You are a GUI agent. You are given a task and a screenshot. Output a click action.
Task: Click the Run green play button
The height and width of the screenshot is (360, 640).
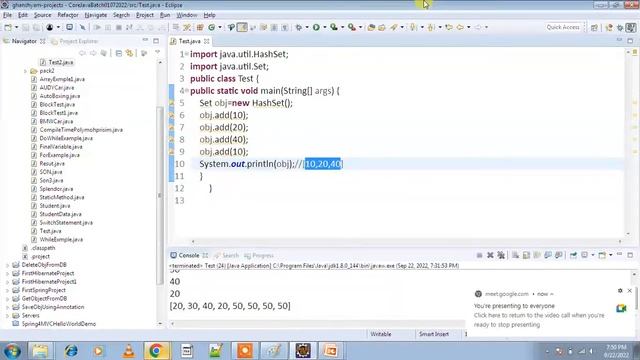(x=316, y=27)
